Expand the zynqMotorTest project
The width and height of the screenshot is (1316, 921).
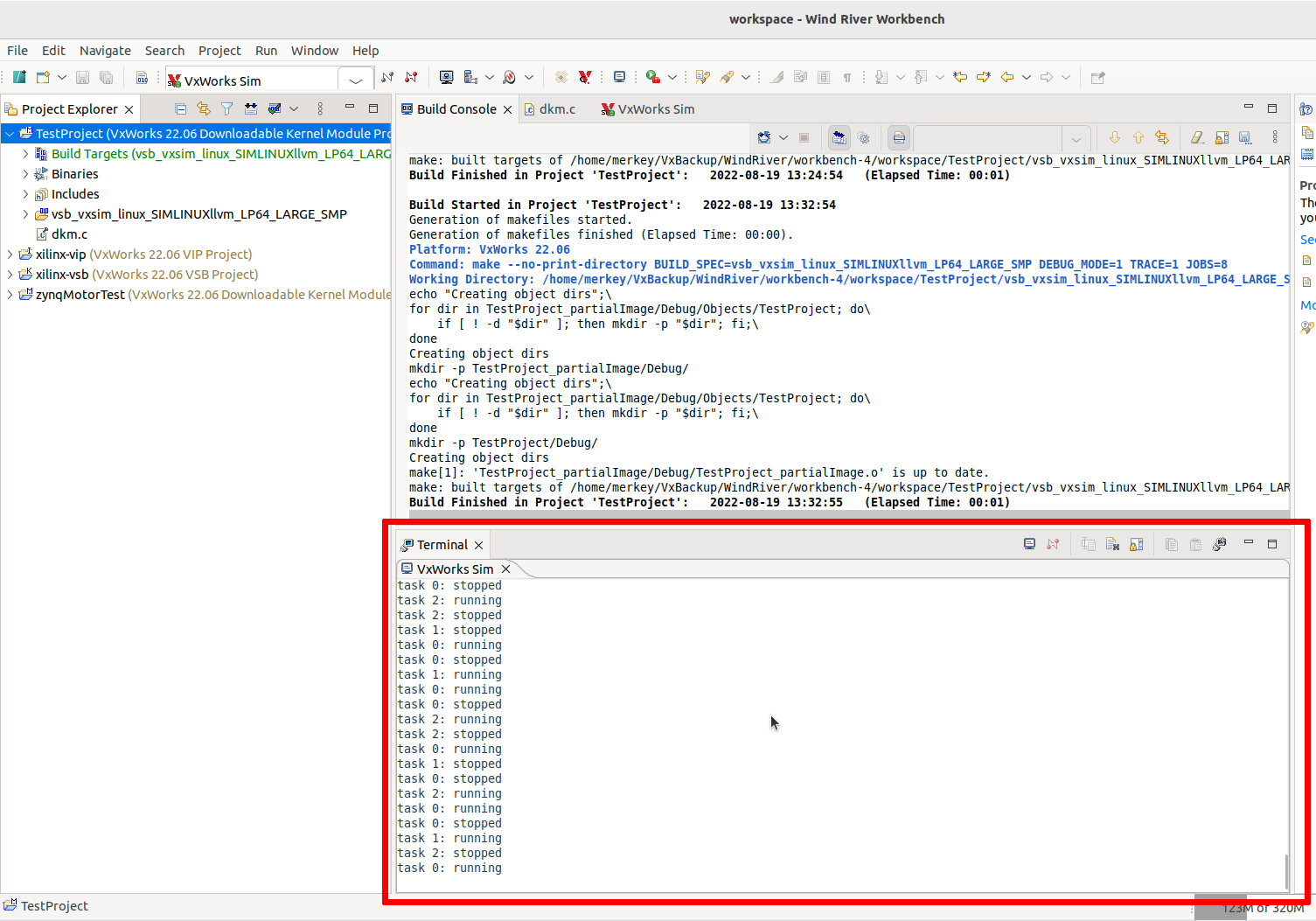10,294
